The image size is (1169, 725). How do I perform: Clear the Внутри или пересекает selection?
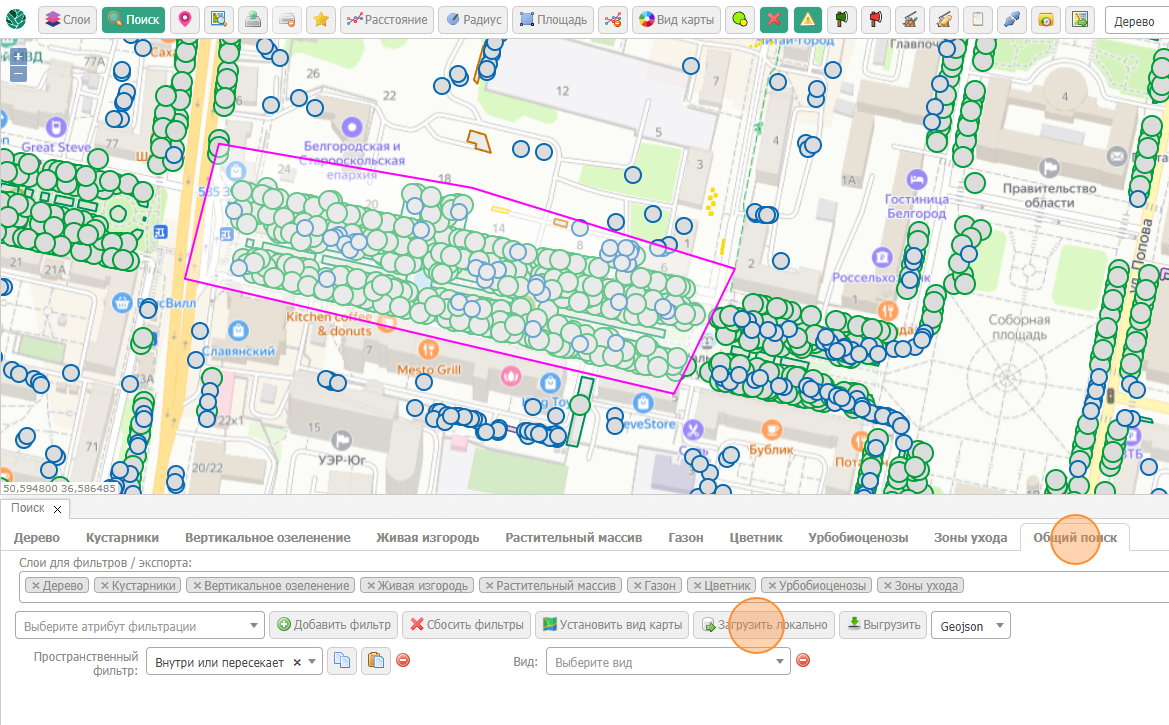point(296,662)
